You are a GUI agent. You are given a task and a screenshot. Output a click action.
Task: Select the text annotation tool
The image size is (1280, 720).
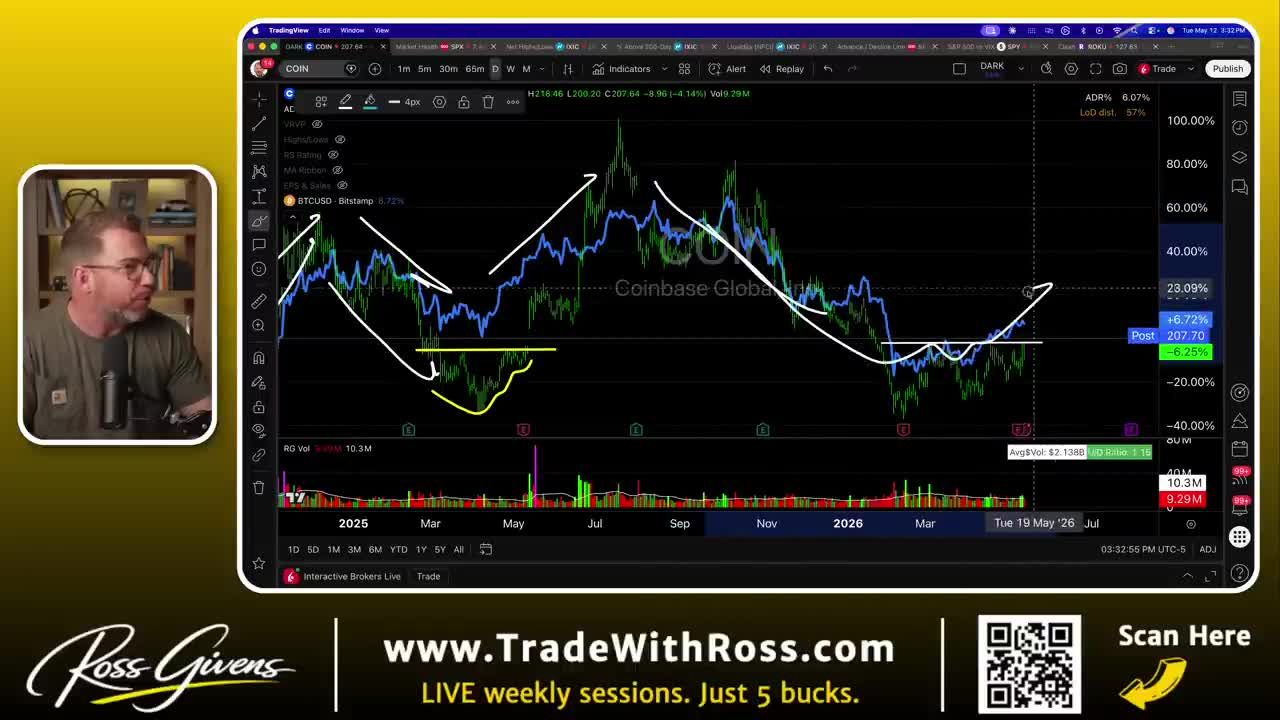click(x=259, y=196)
